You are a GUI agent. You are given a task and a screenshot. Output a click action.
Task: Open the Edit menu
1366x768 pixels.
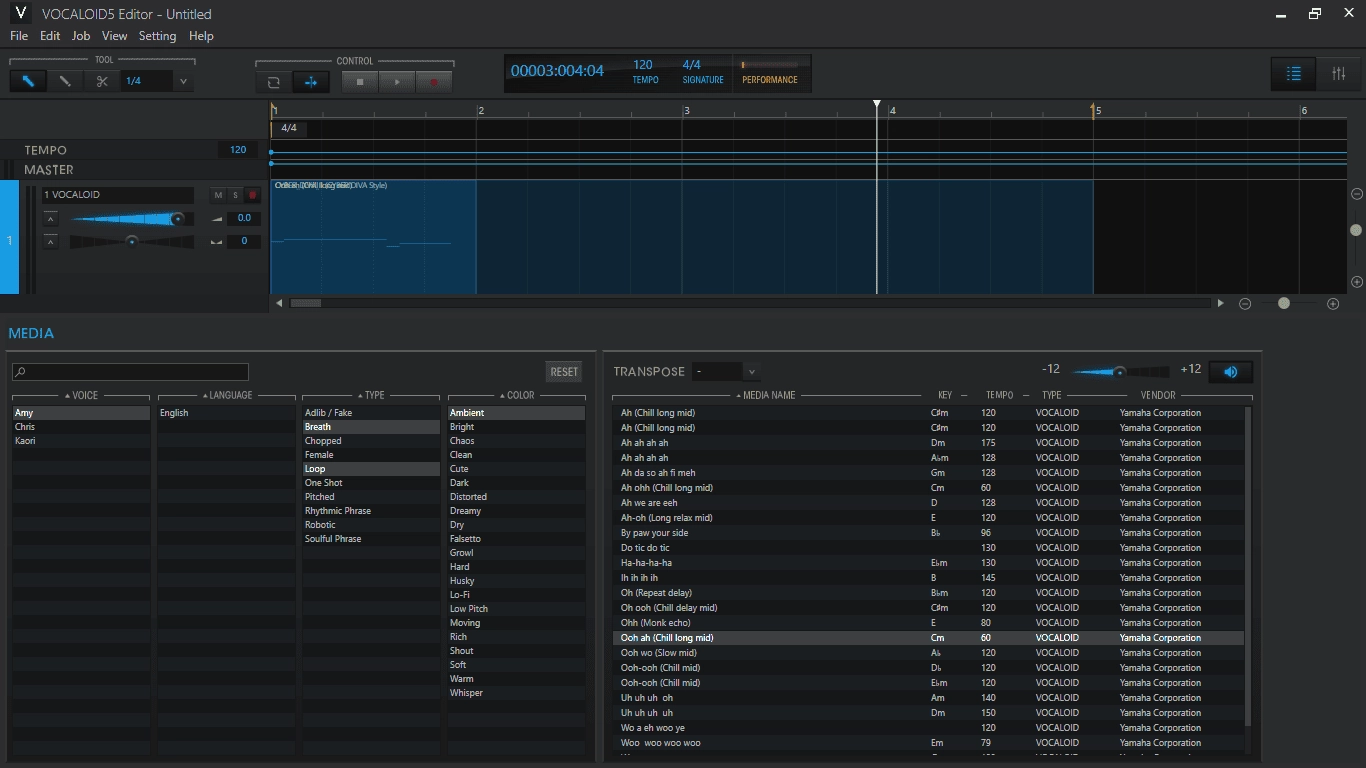(50, 36)
